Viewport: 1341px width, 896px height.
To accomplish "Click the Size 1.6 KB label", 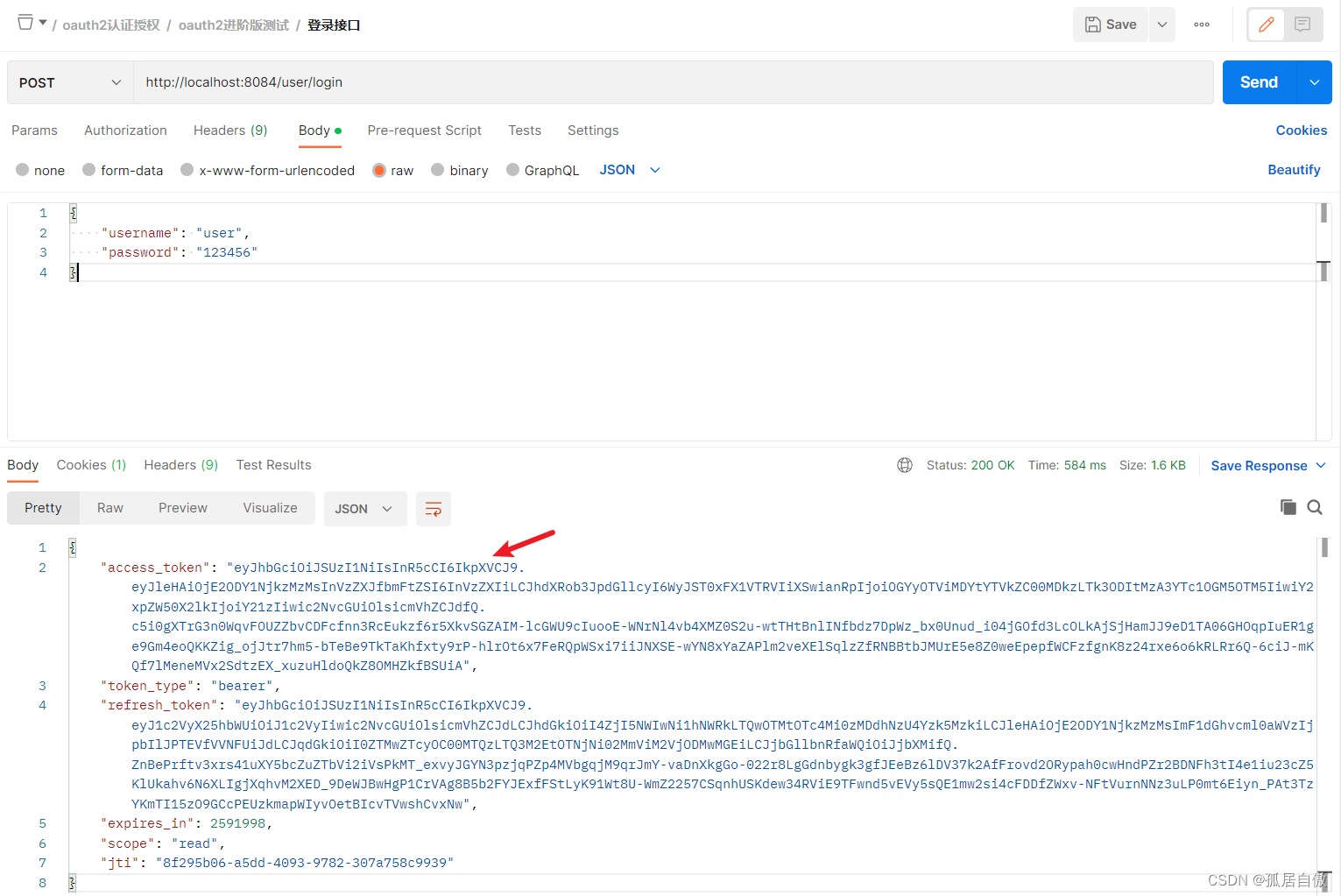I will (1152, 465).
